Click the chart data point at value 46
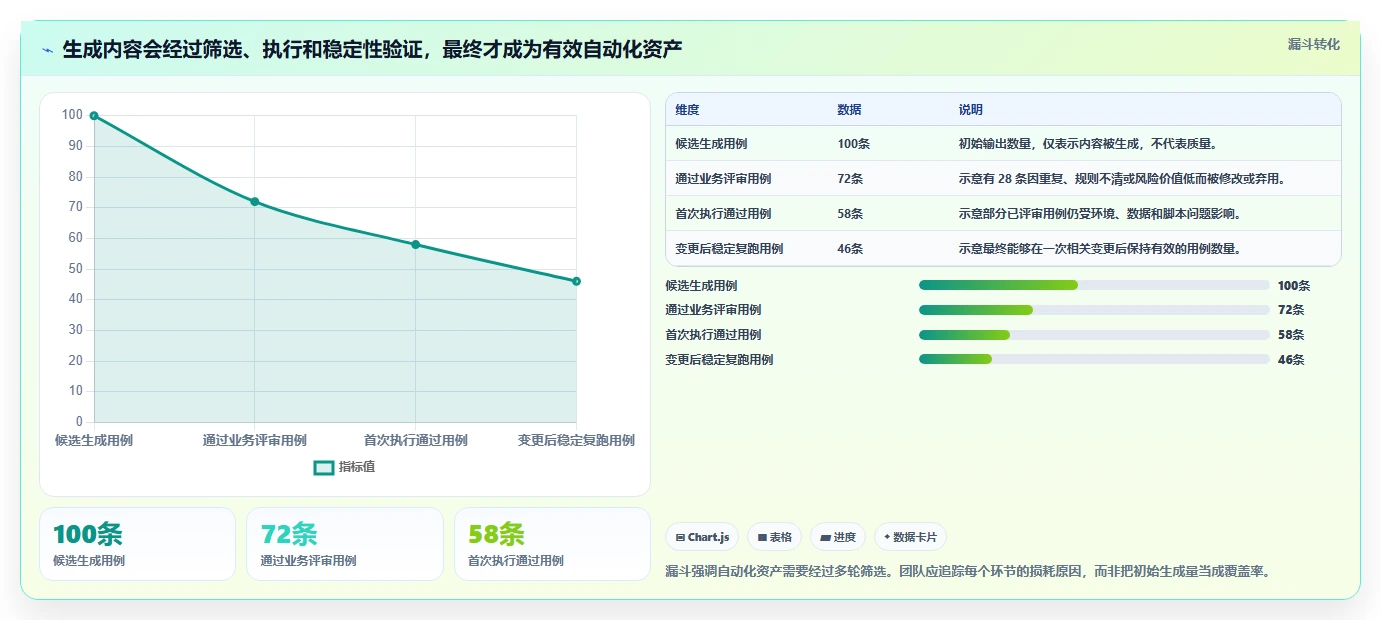The width and height of the screenshot is (1381, 620). 577,281
